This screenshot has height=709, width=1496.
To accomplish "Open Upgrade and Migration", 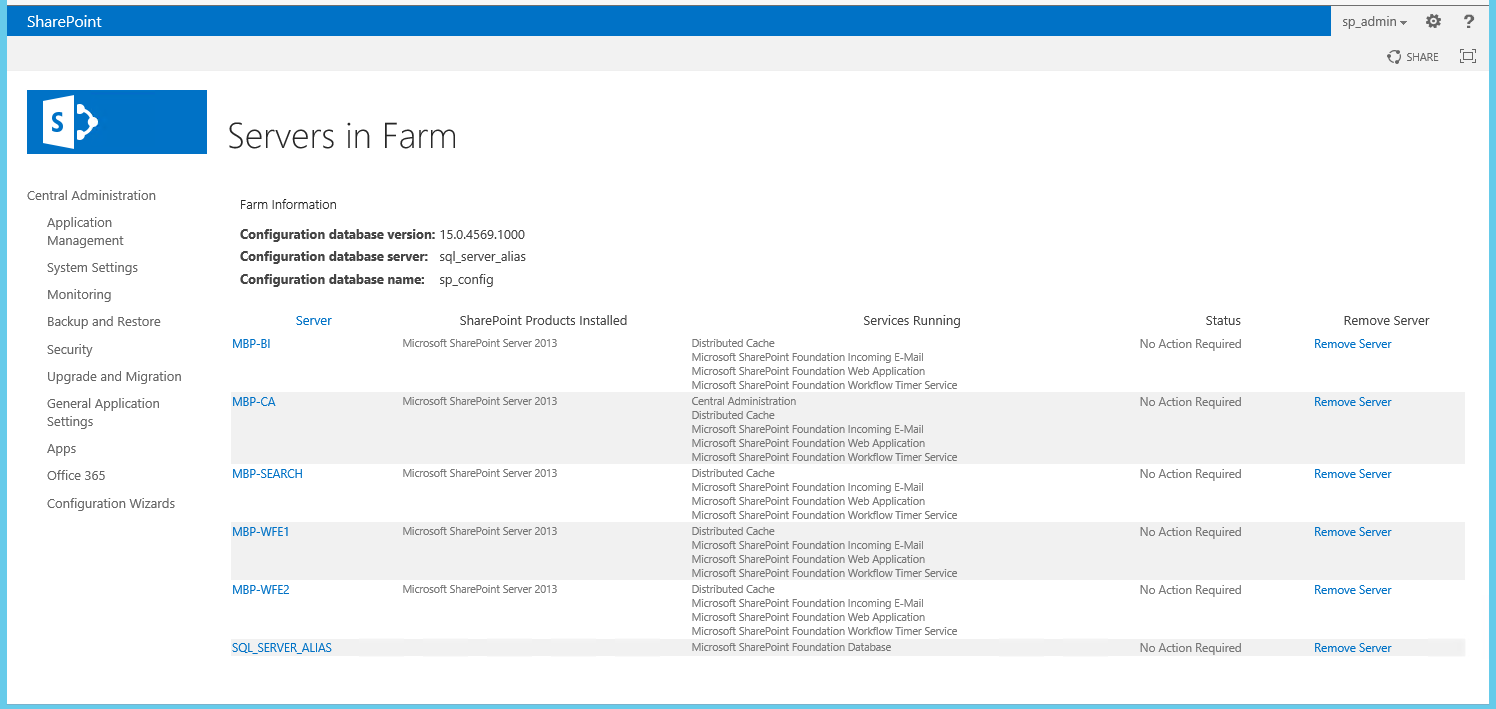I will coord(114,377).
